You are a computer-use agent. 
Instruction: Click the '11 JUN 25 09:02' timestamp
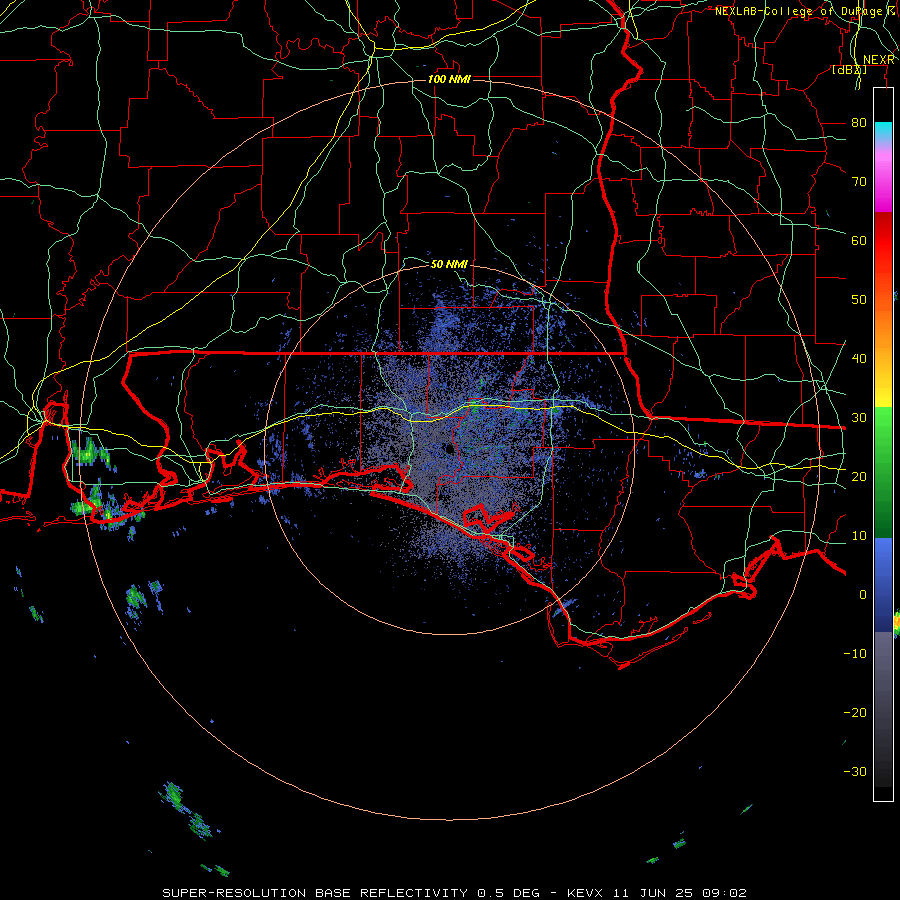pos(680,893)
